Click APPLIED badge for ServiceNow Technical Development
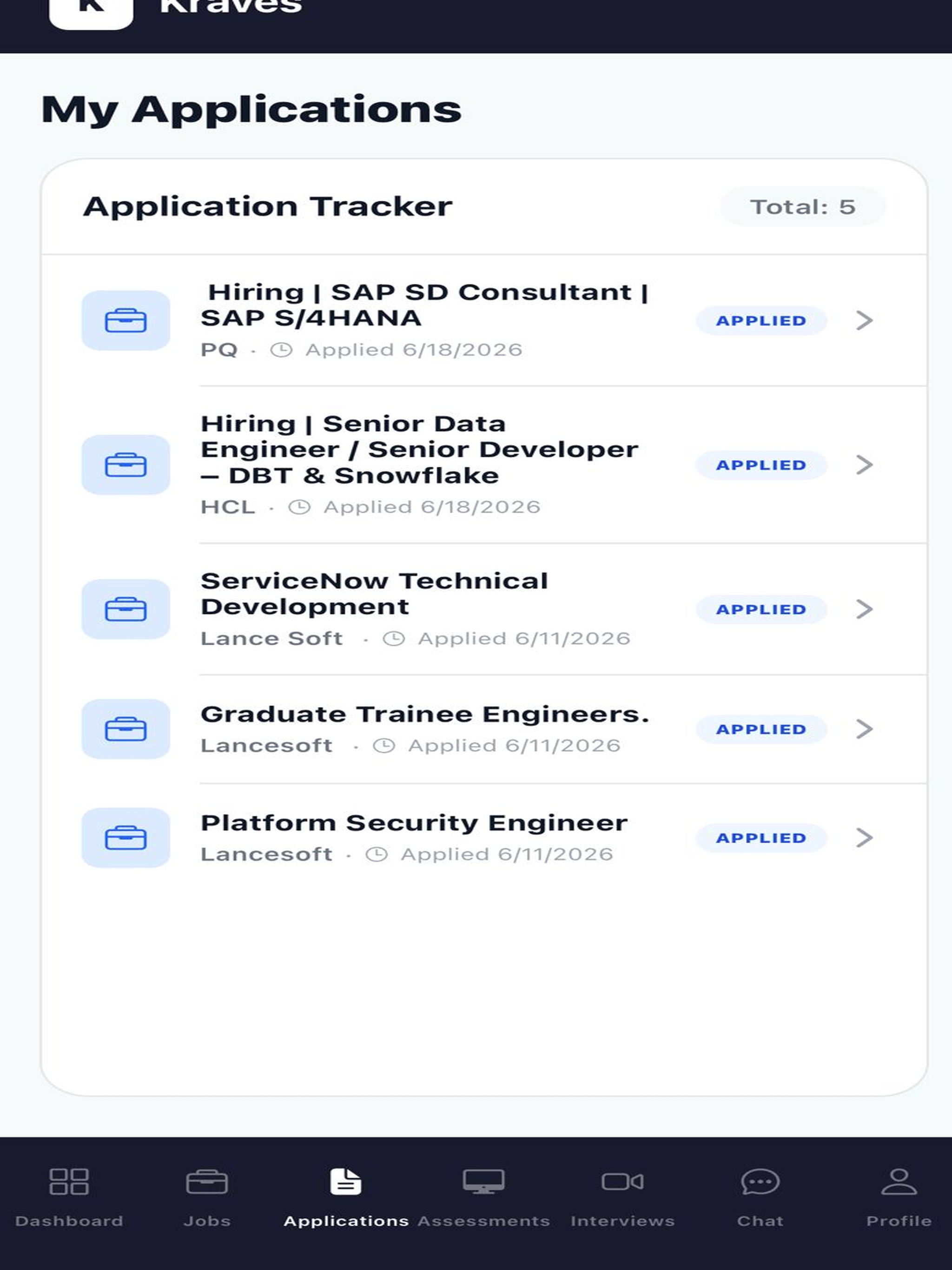Image resolution: width=952 pixels, height=1270 pixels. pyautogui.click(x=761, y=609)
